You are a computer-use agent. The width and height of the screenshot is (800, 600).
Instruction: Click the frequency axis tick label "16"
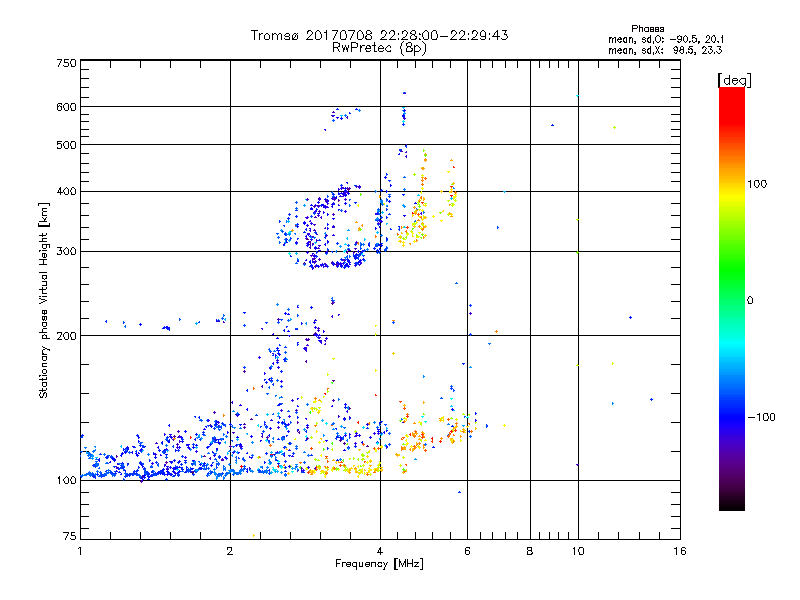(x=680, y=551)
